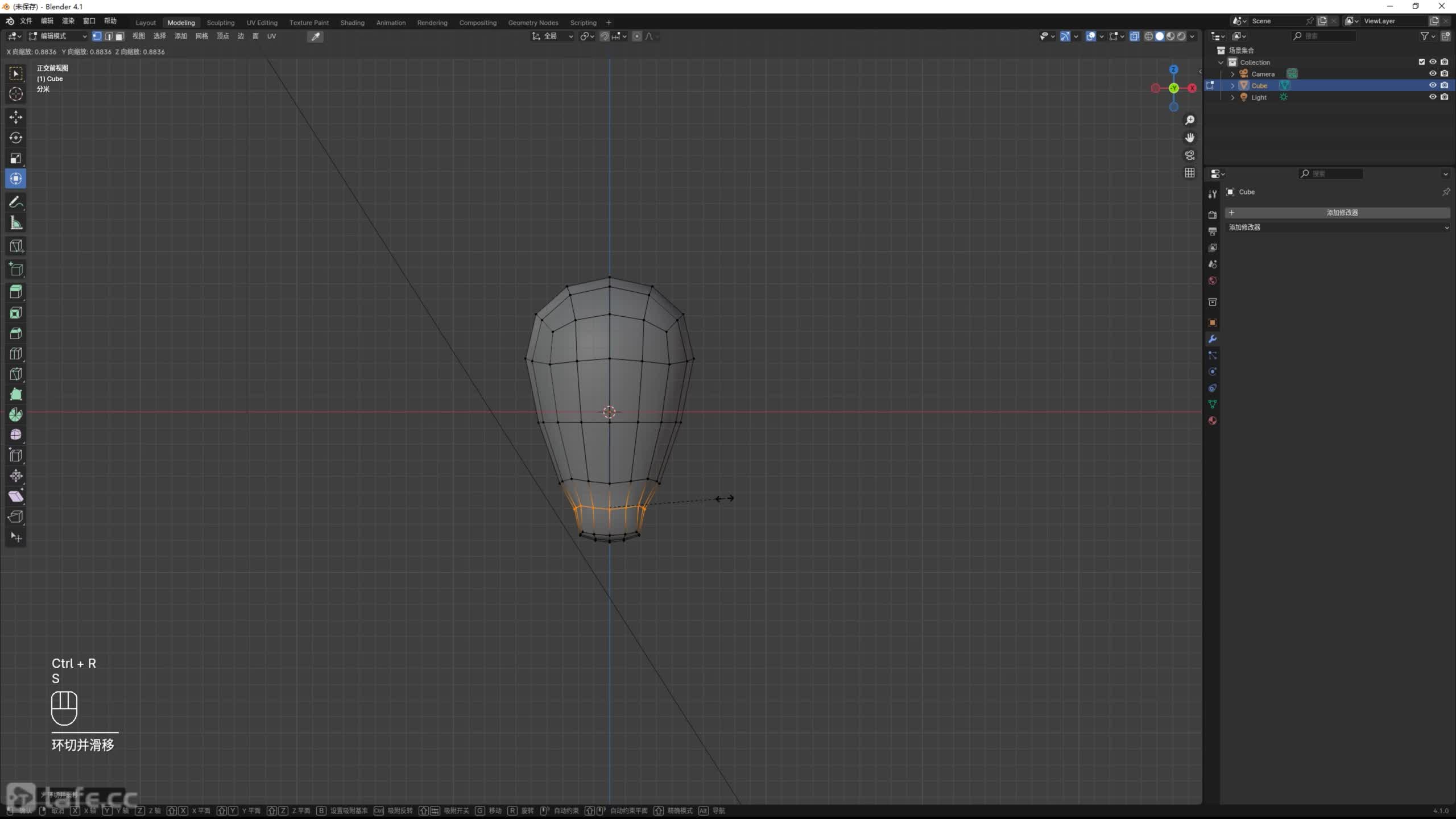Open the 编辑模式 mode dropdown
The width and height of the screenshot is (1456, 819).
coord(57,36)
